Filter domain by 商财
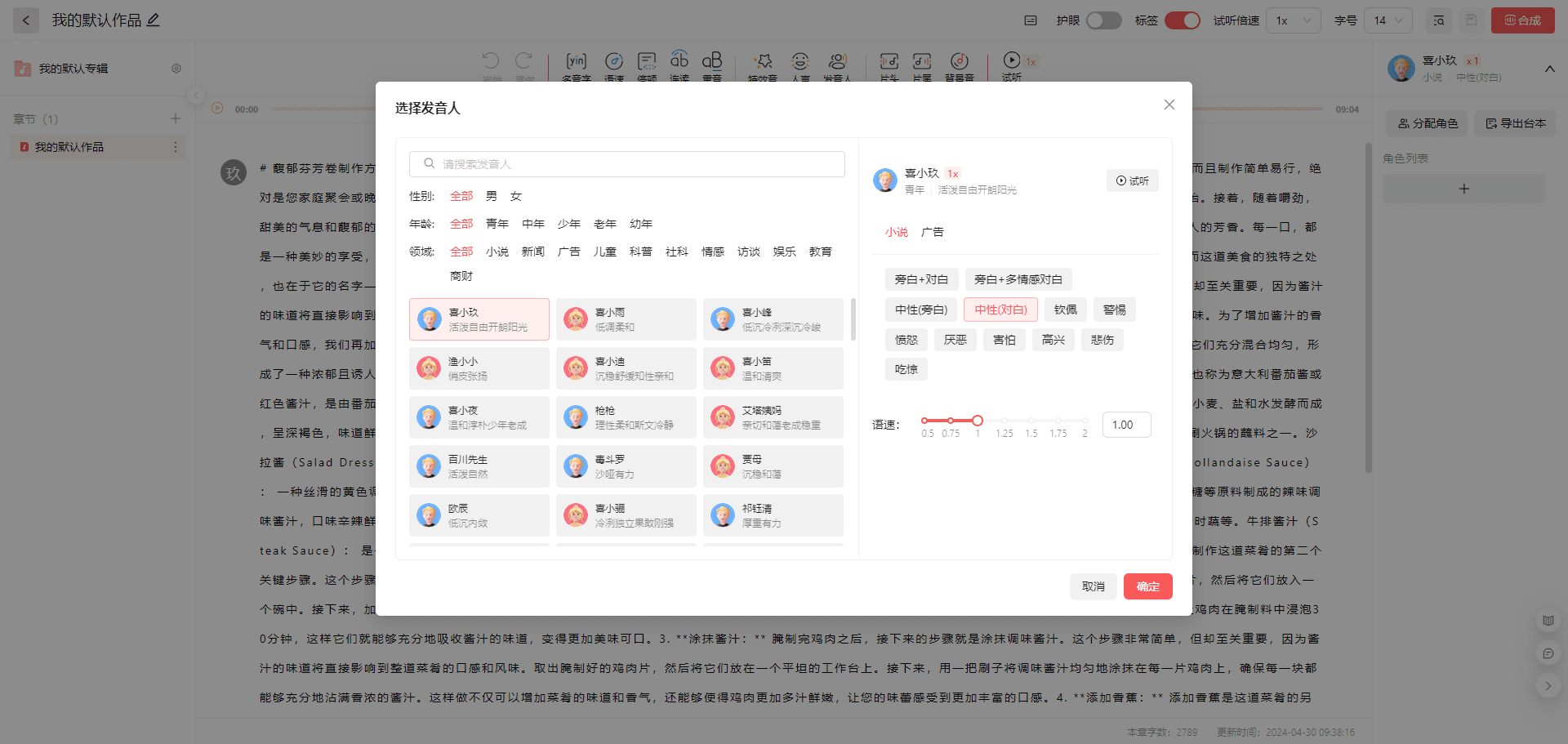 pyautogui.click(x=461, y=276)
